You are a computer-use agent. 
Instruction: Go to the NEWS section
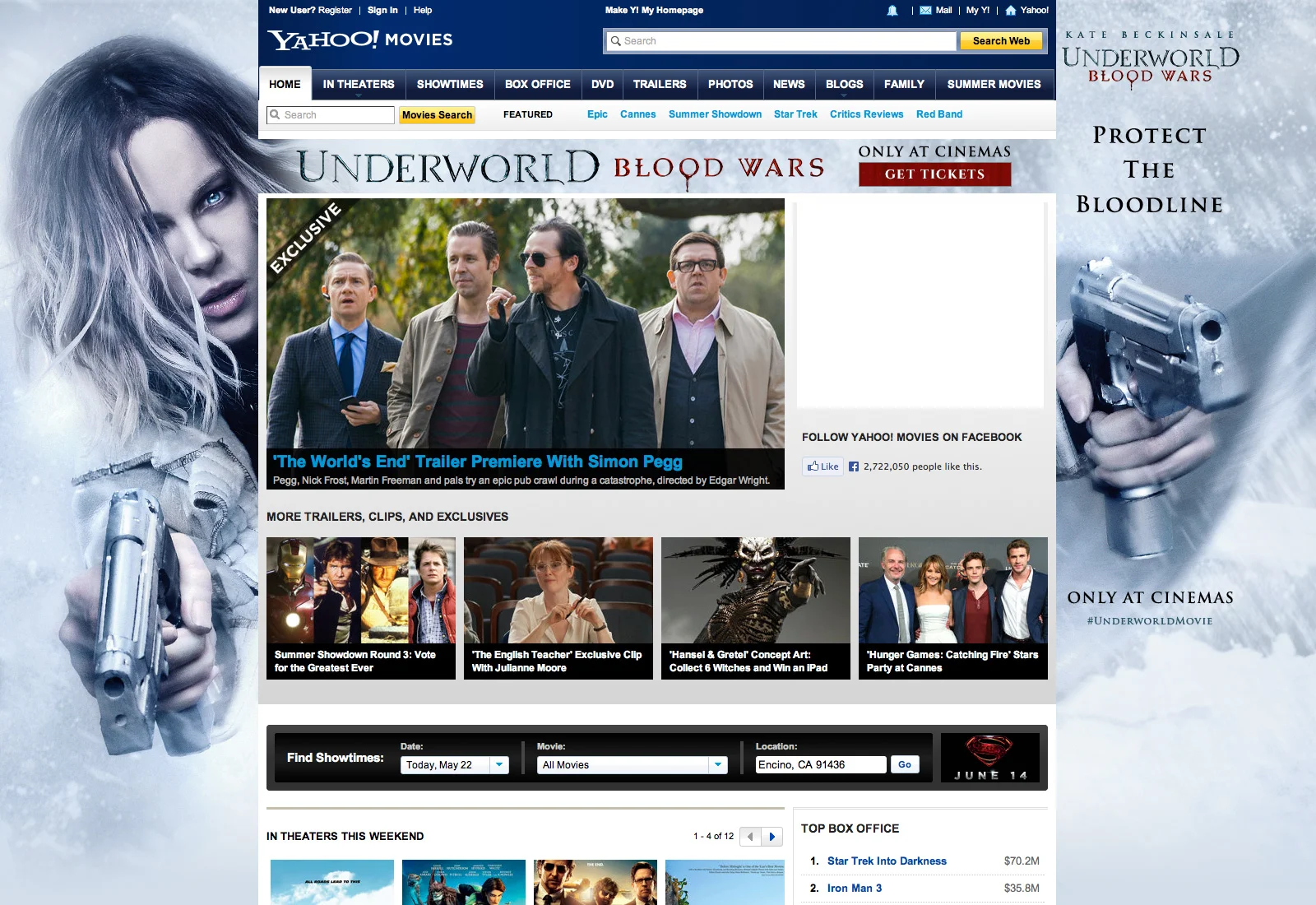[x=789, y=84]
